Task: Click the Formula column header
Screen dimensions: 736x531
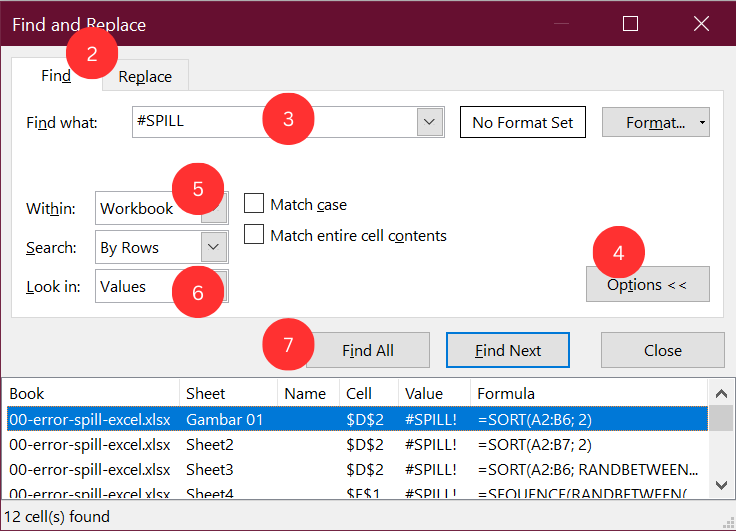Action: pos(589,393)
